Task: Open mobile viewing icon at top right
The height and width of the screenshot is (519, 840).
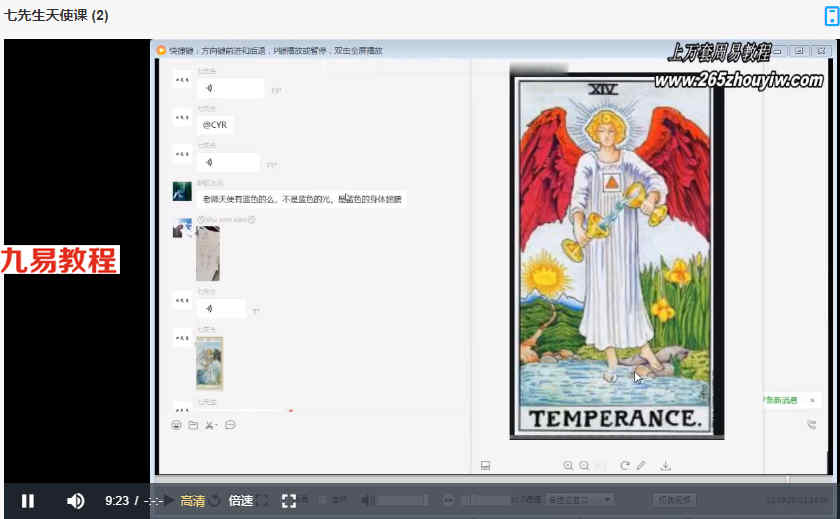Action: [831, 16]
